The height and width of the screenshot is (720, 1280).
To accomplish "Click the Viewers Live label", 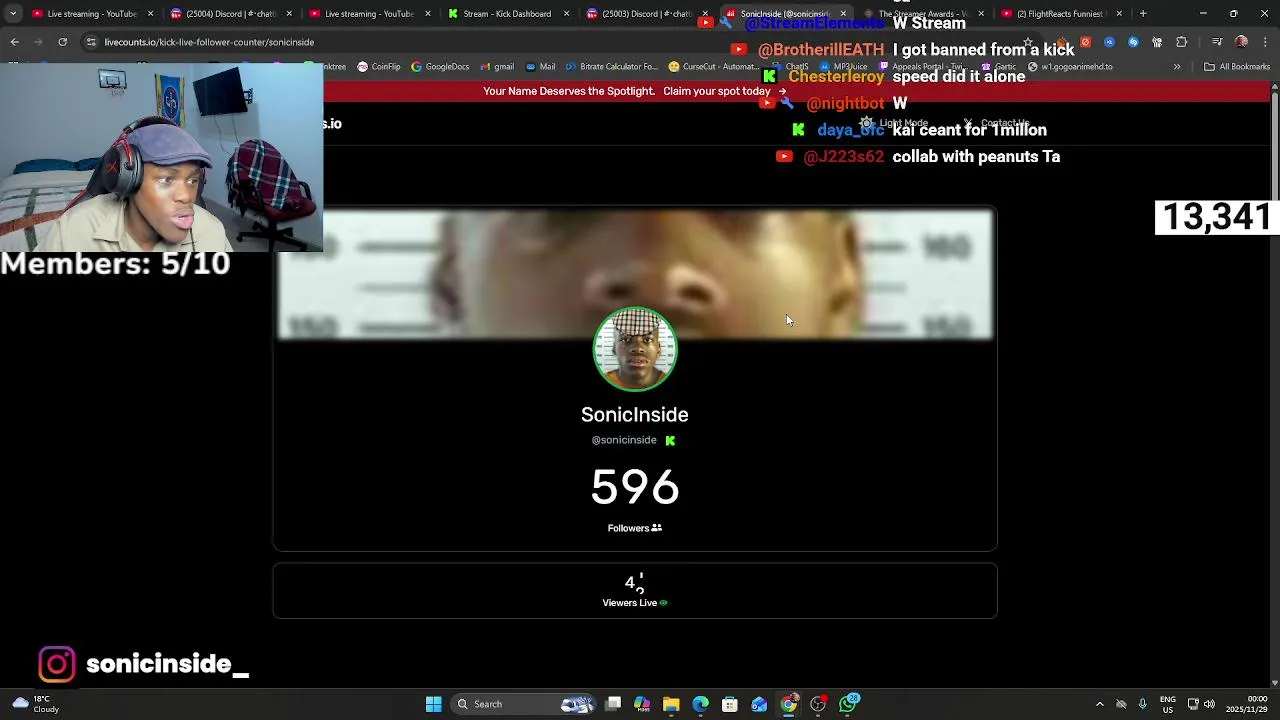I will point(630,603).
